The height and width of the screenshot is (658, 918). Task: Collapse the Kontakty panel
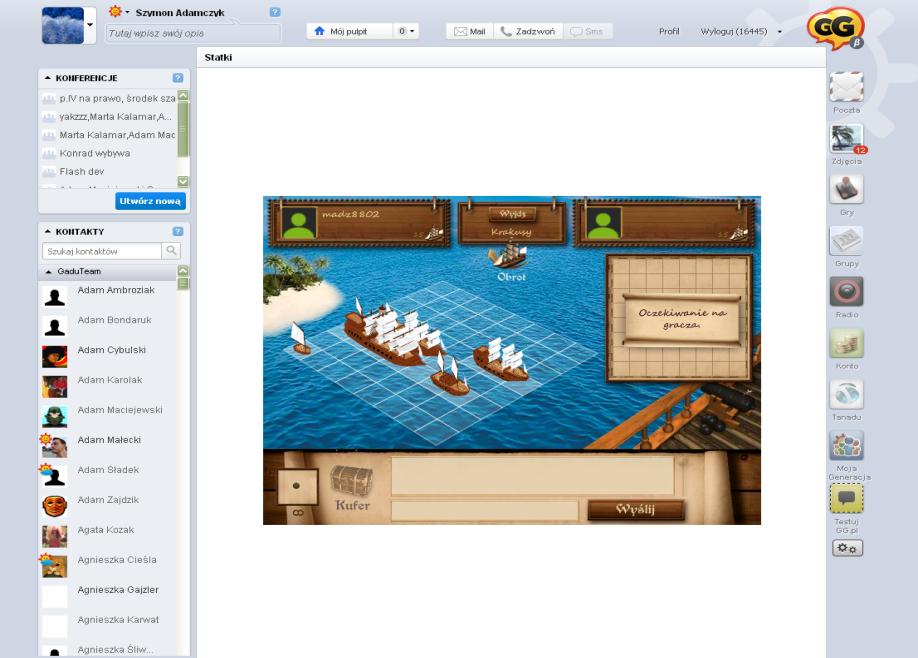click(x=47, y=231)
